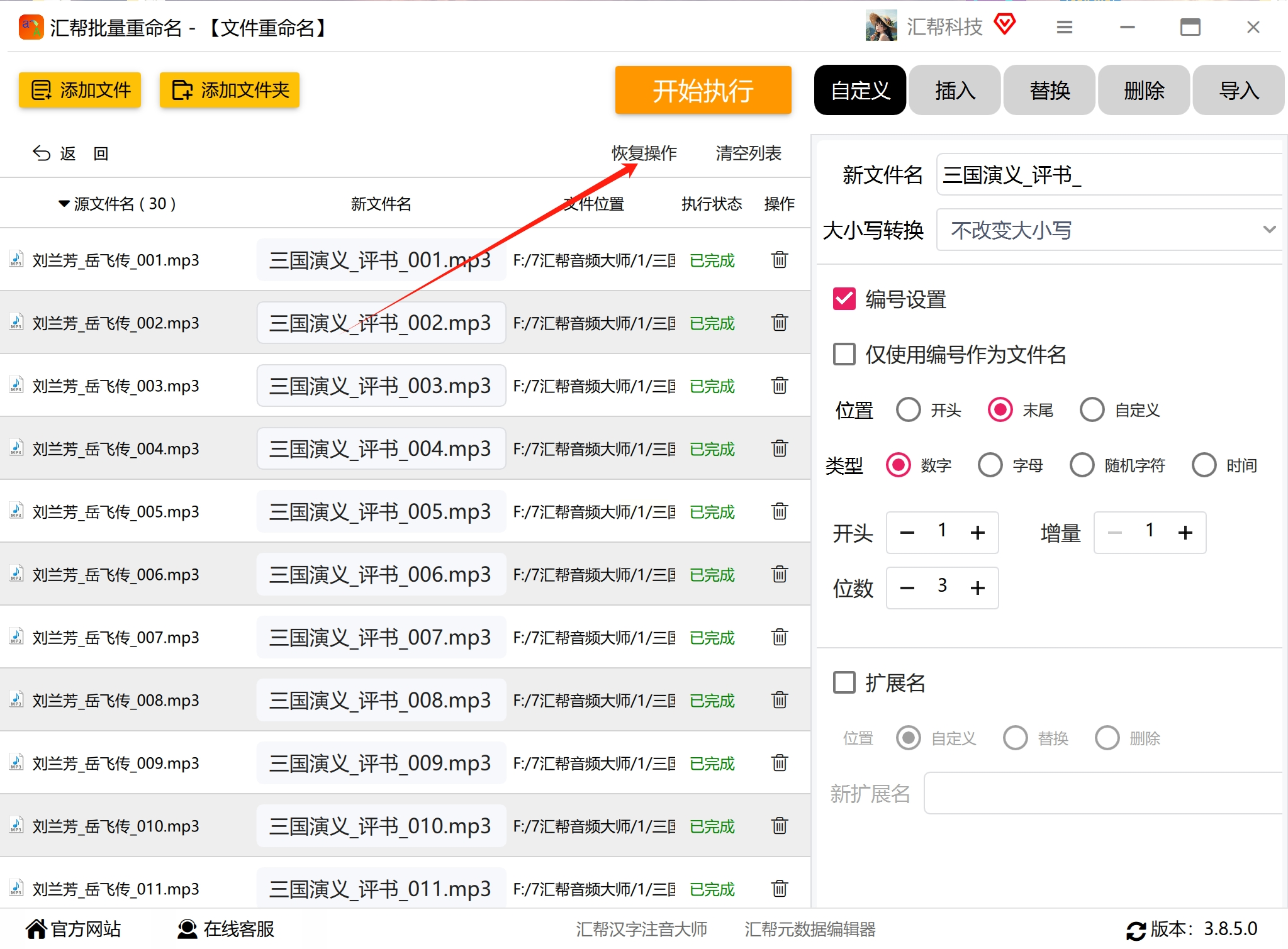
Task: Click the red VIP diamond icon
Action: coord(1005,25)
